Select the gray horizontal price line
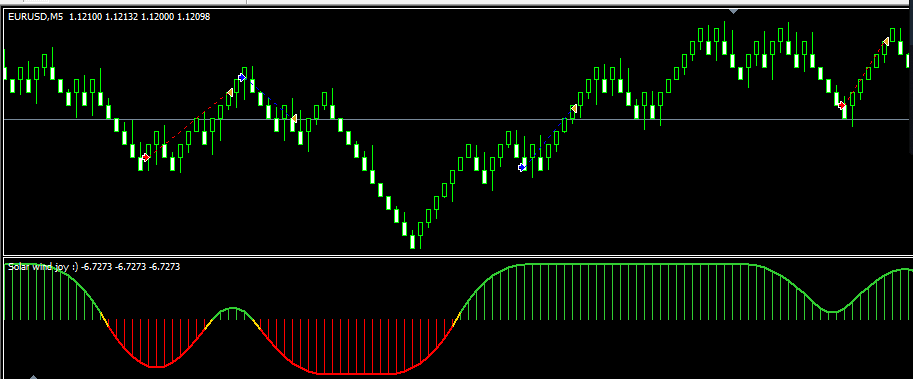This screenshot has height=379, width=913. point(456,119)
